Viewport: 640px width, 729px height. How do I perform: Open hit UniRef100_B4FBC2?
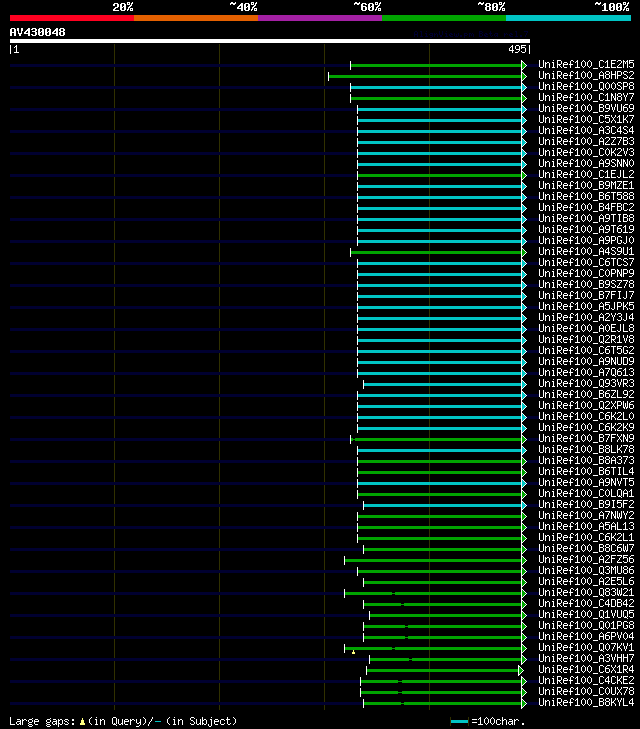586,207
